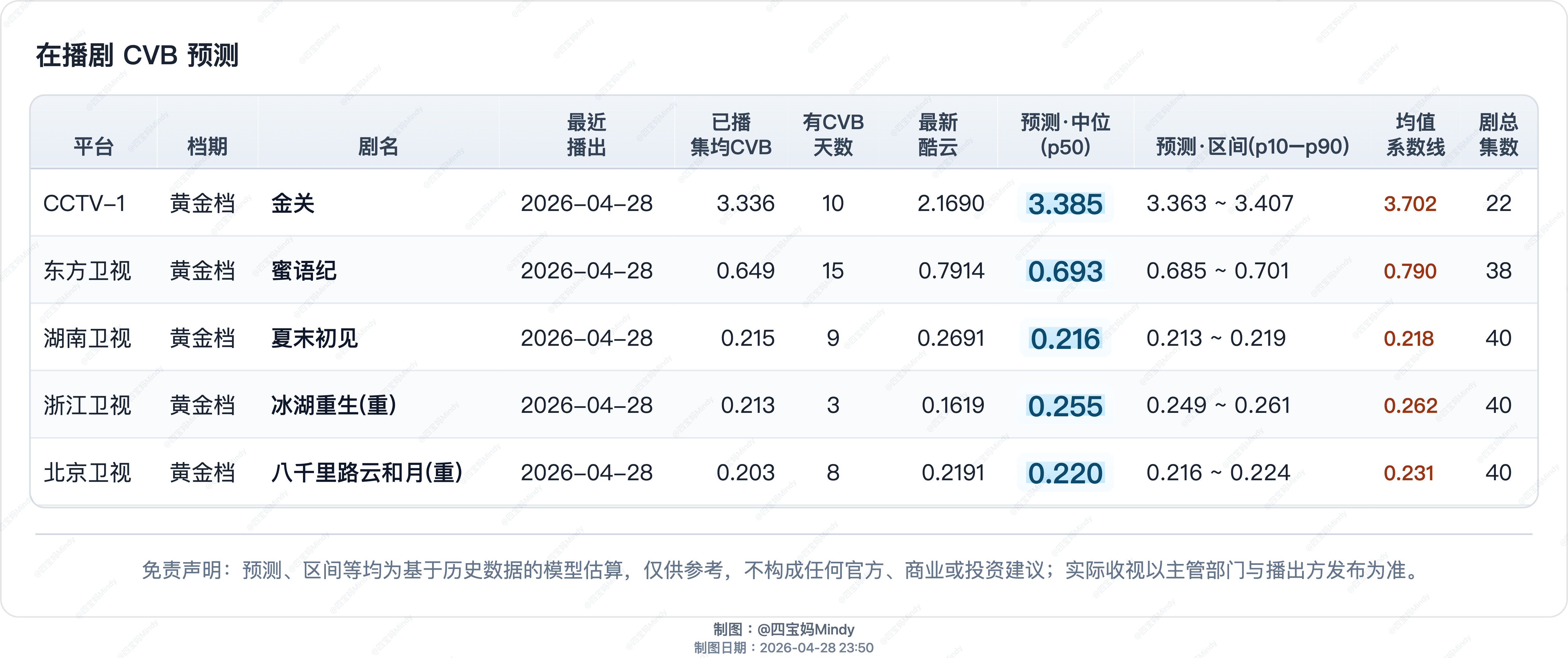Image resolution: width=1568 pixels, height=658 pixels.
Task: Click the date in the 冰湖重生 row
Action: pyautogui.click(x=587, y=405)
